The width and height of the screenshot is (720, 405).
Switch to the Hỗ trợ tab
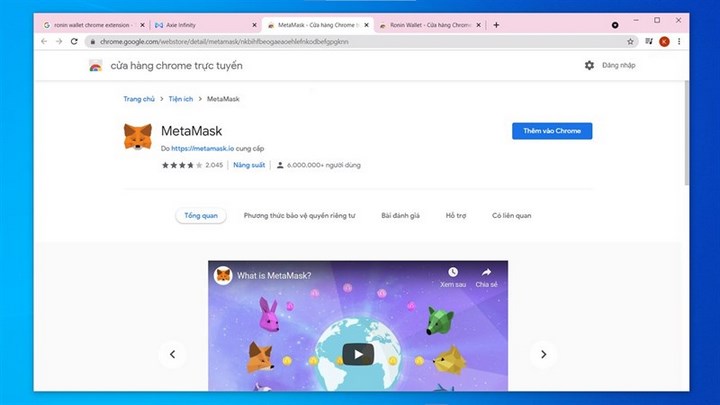pos(456,215)
